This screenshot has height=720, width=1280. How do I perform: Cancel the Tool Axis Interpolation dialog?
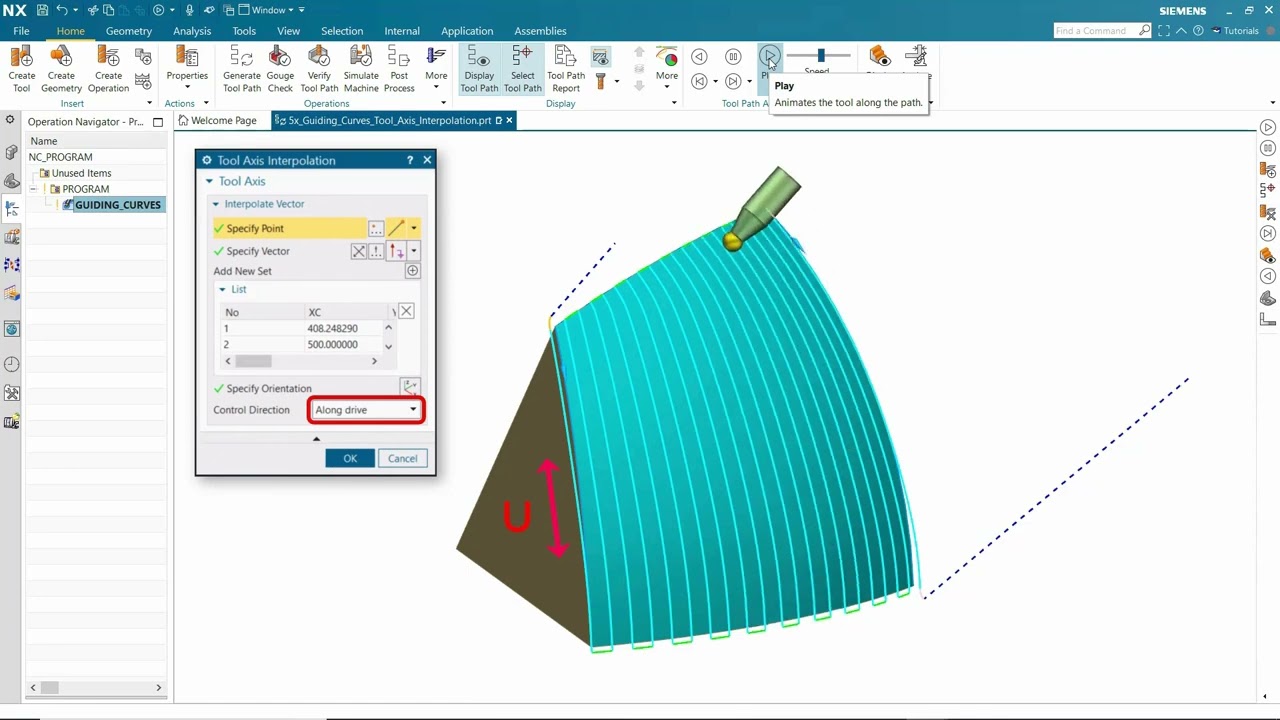403,458
